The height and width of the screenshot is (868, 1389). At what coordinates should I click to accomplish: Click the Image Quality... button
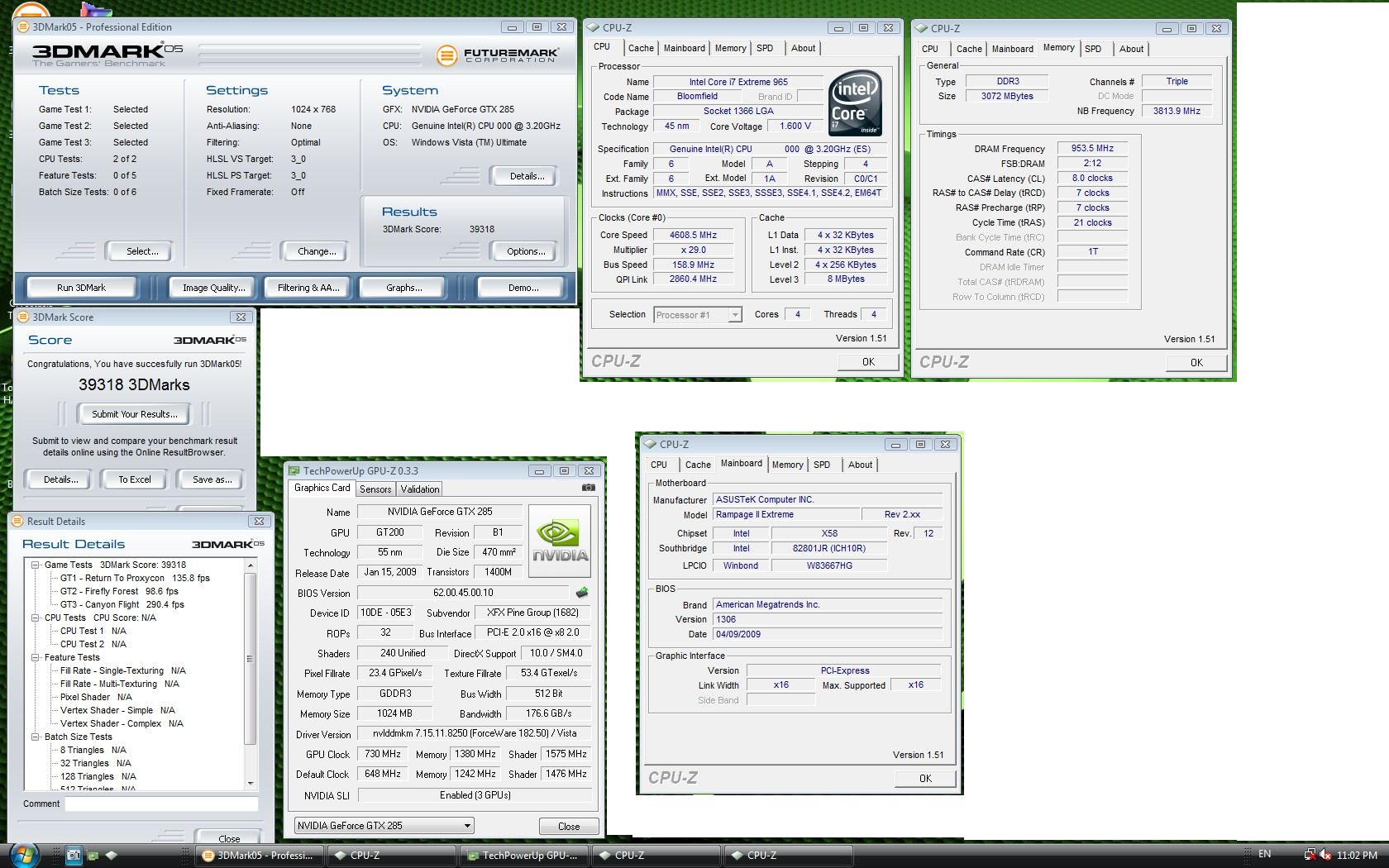coord(213,288)
